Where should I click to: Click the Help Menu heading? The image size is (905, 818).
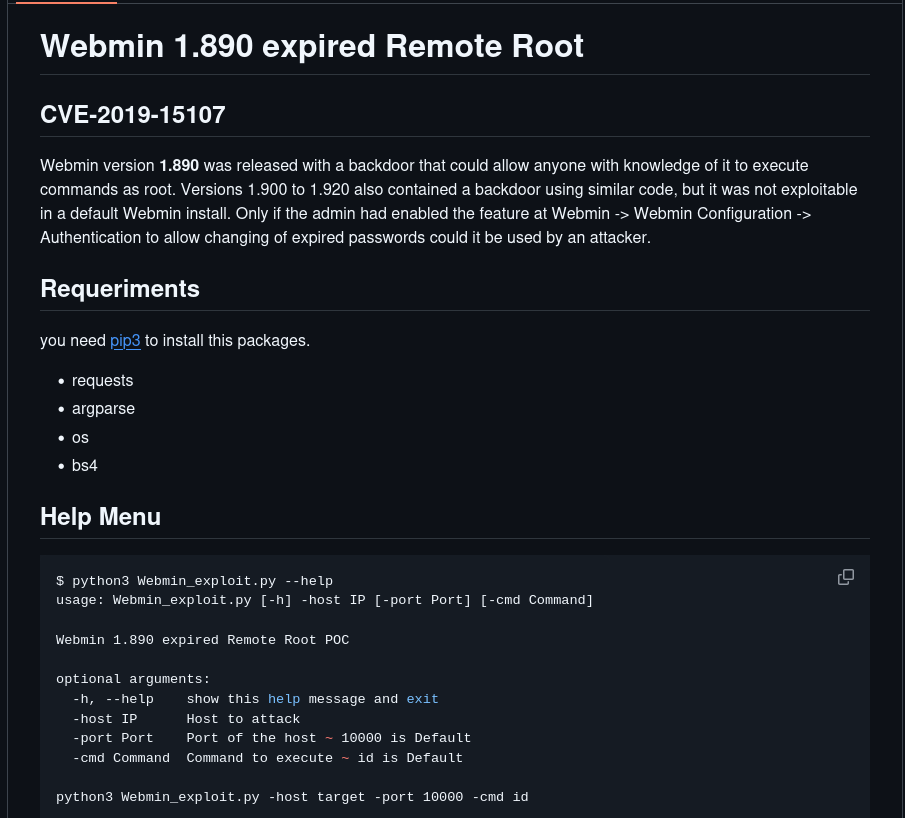tap(100, 517)
